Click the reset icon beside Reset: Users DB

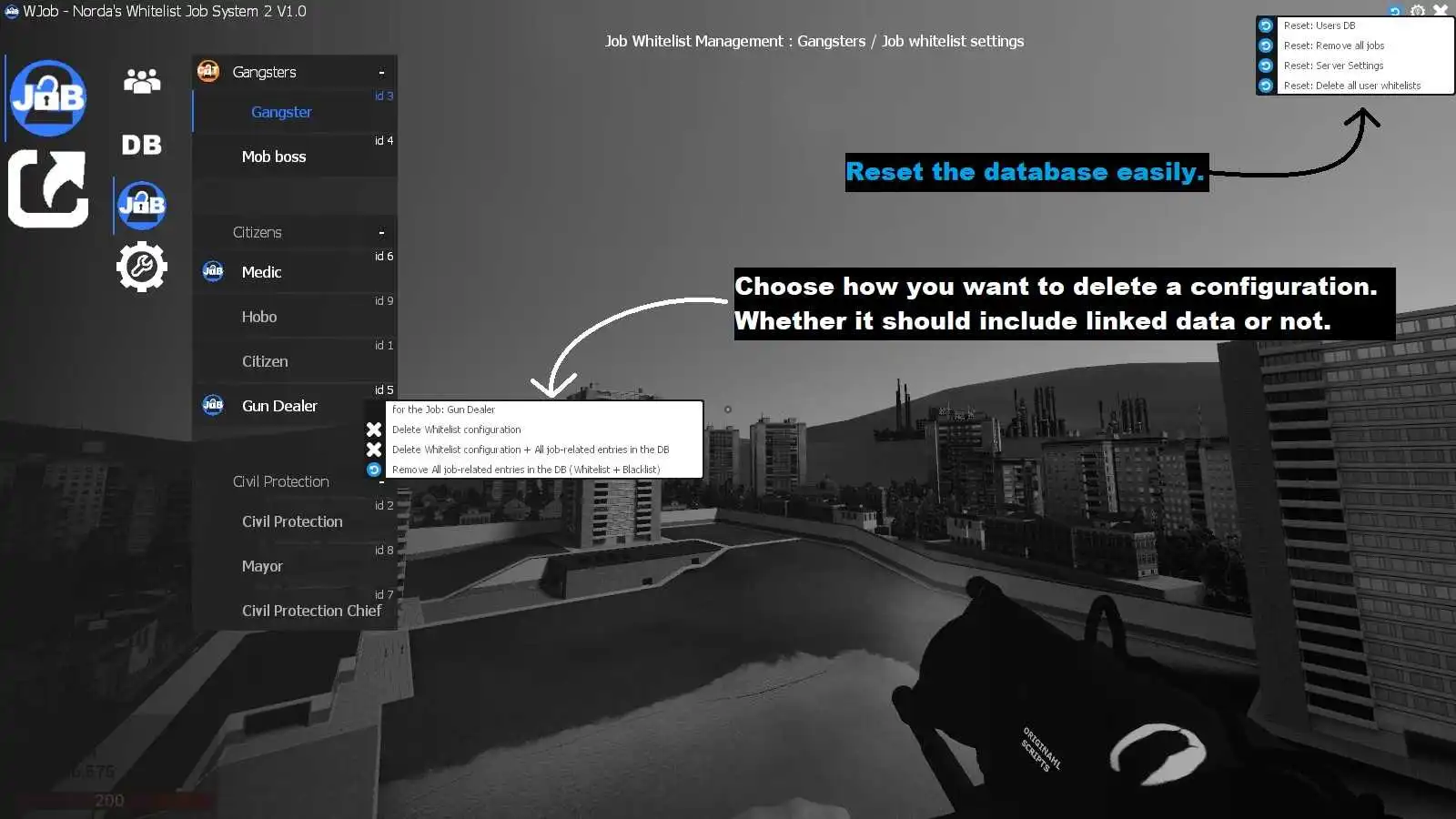click(x=1266, y=25)
